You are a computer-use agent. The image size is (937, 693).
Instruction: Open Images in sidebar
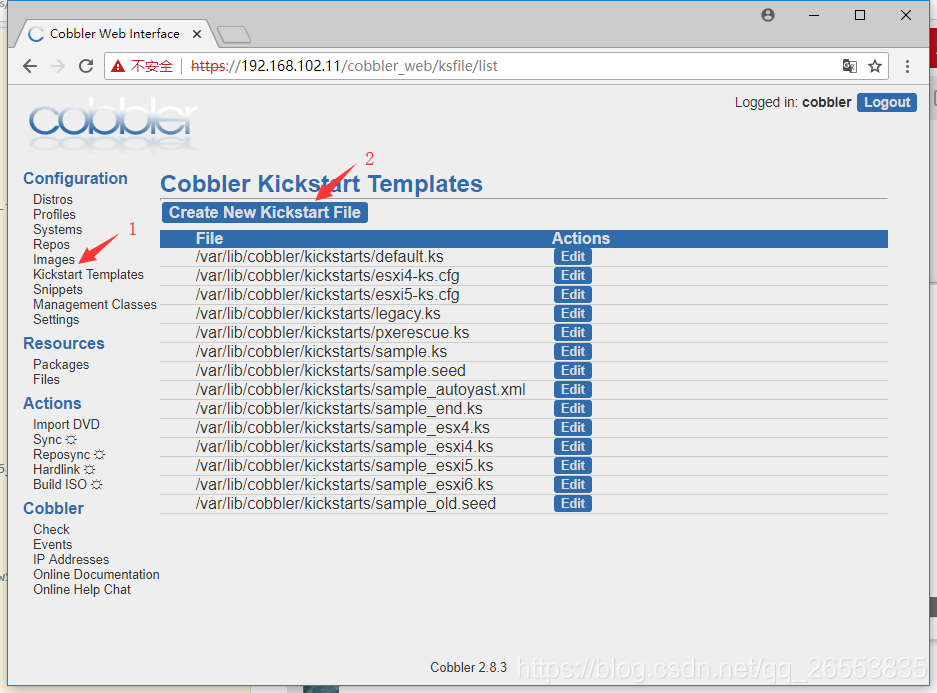coord(54,260)
